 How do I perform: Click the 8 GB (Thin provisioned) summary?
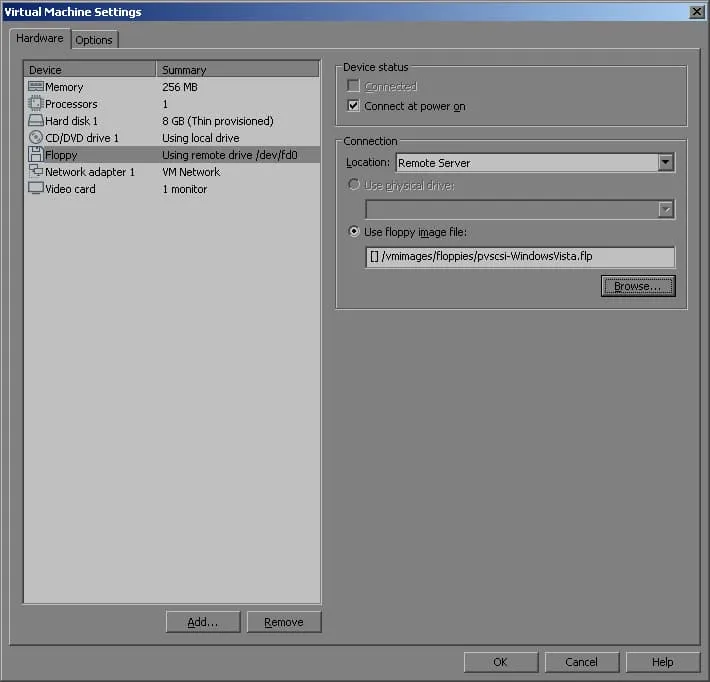tap(218, 121)
